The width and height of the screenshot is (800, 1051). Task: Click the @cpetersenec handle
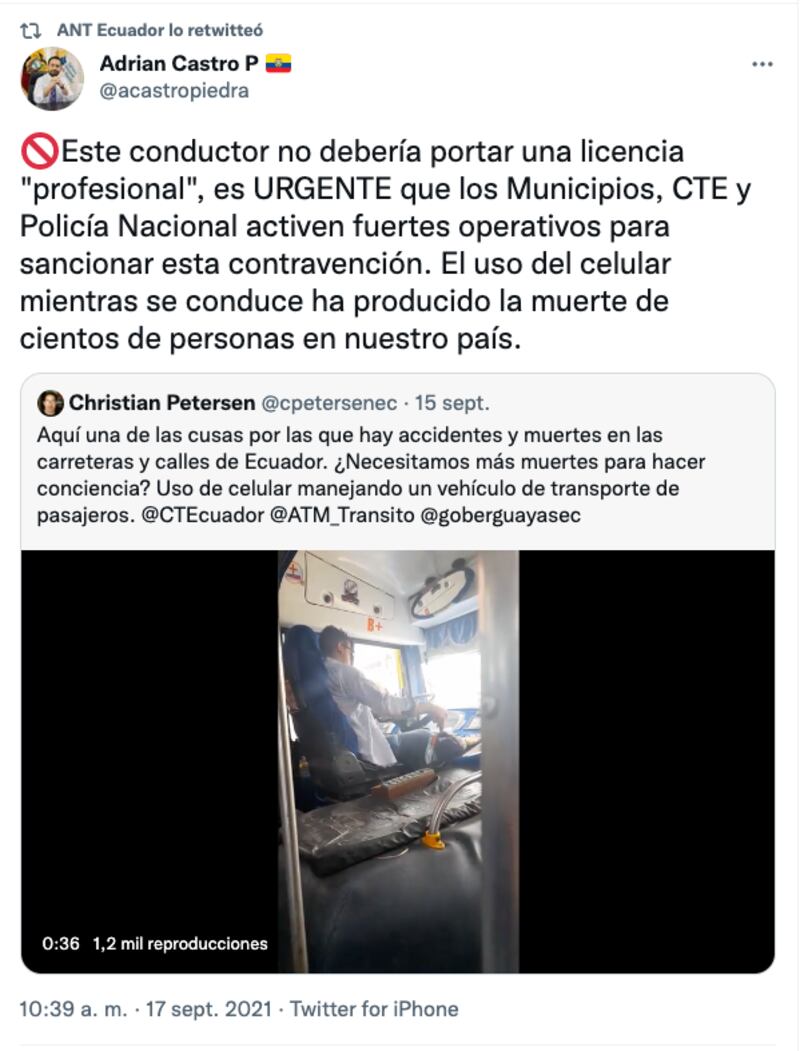click(x=329, y=403)
